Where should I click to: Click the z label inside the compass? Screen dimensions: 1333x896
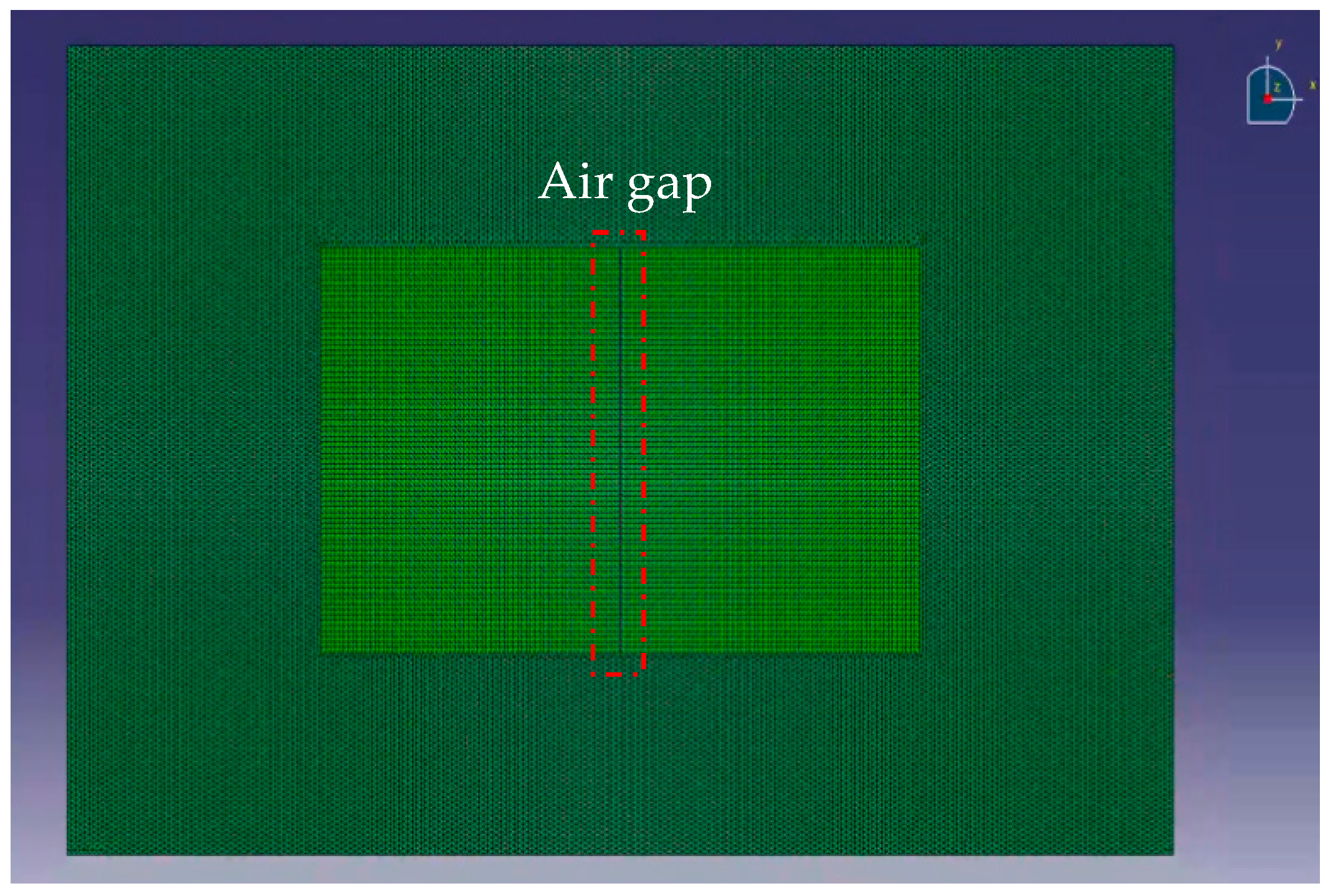[1277, 88]
